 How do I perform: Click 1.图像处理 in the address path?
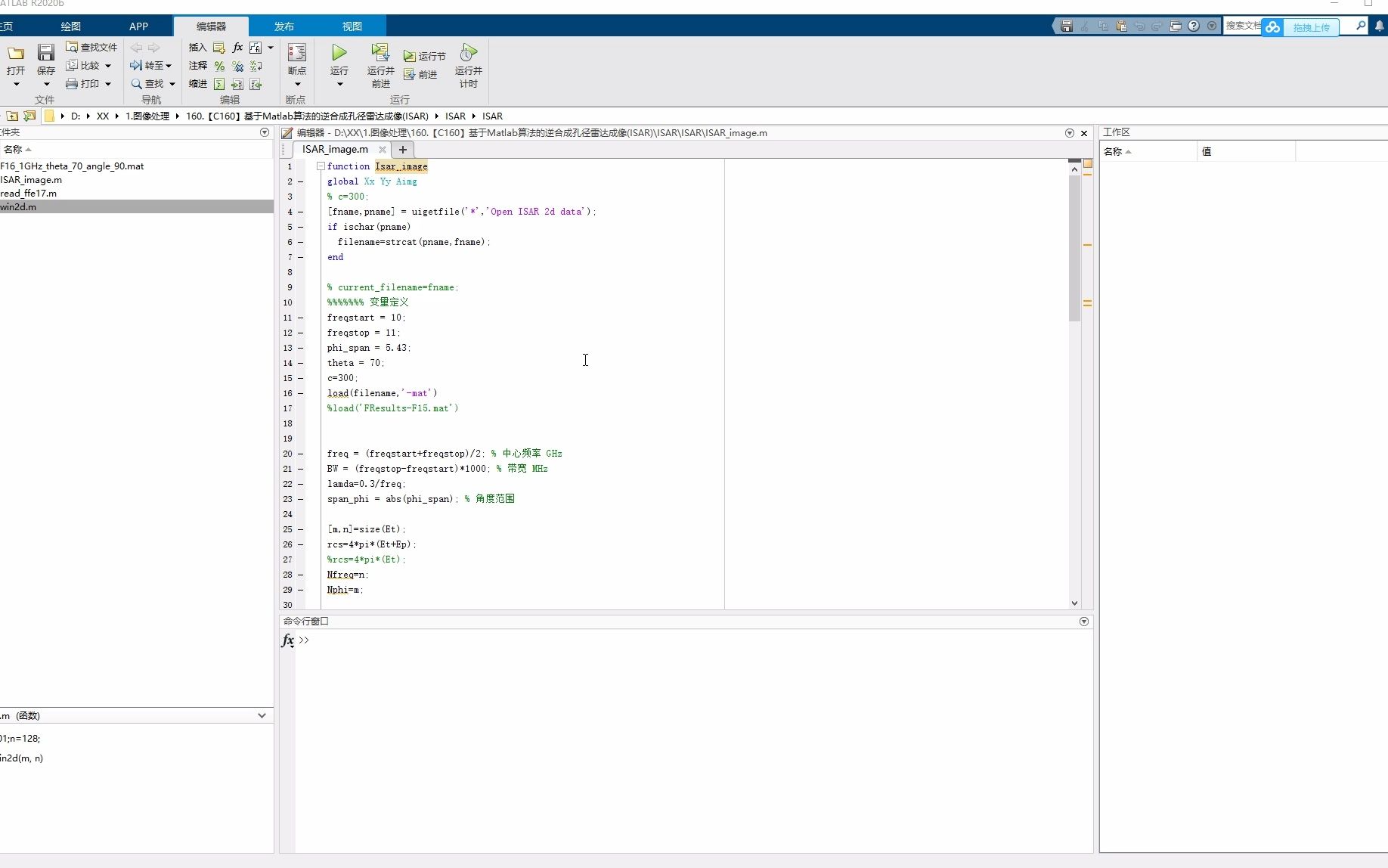147,116
